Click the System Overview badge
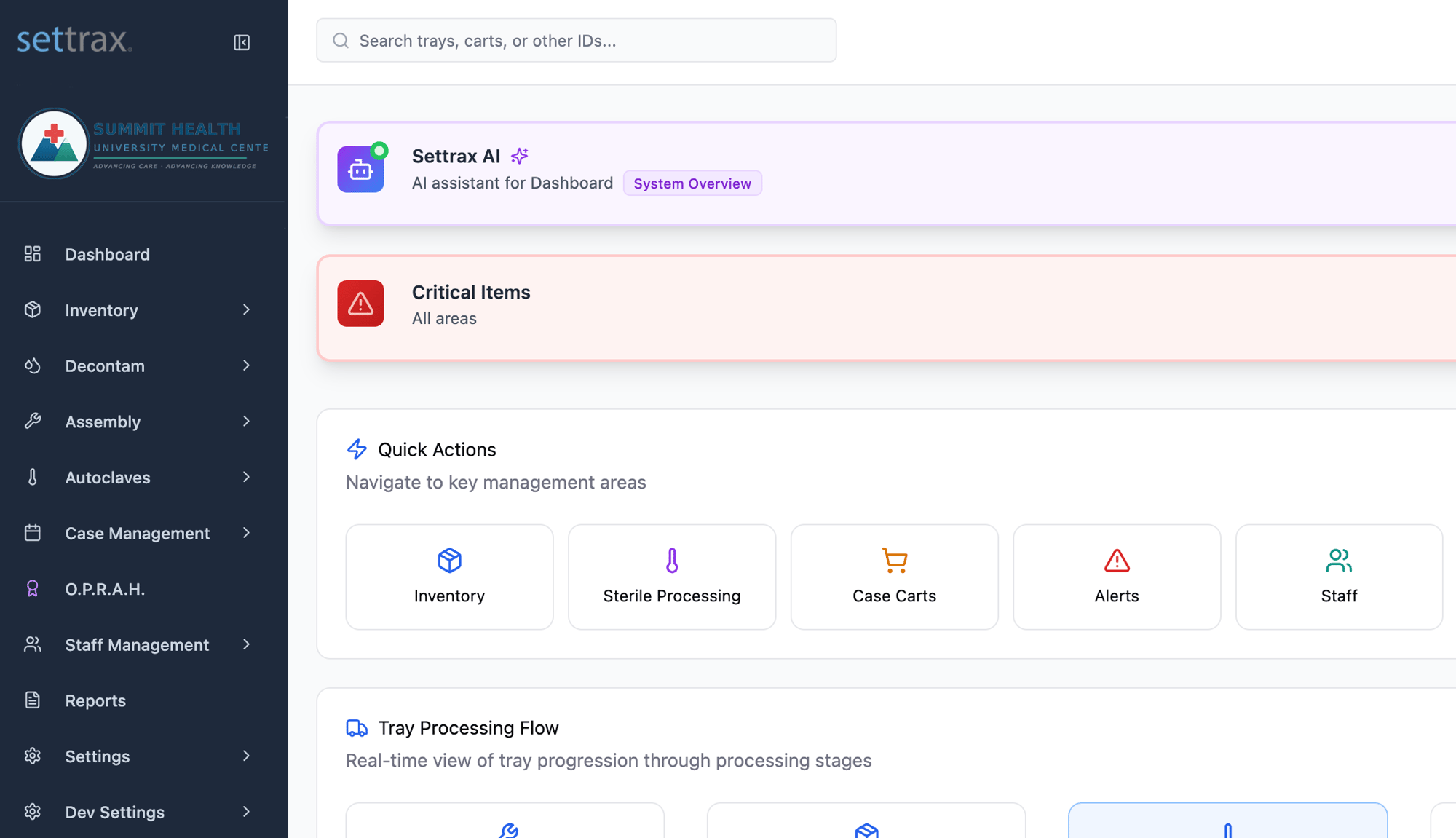This screenshot has height=838, width=1456. (x=692, y=183)
